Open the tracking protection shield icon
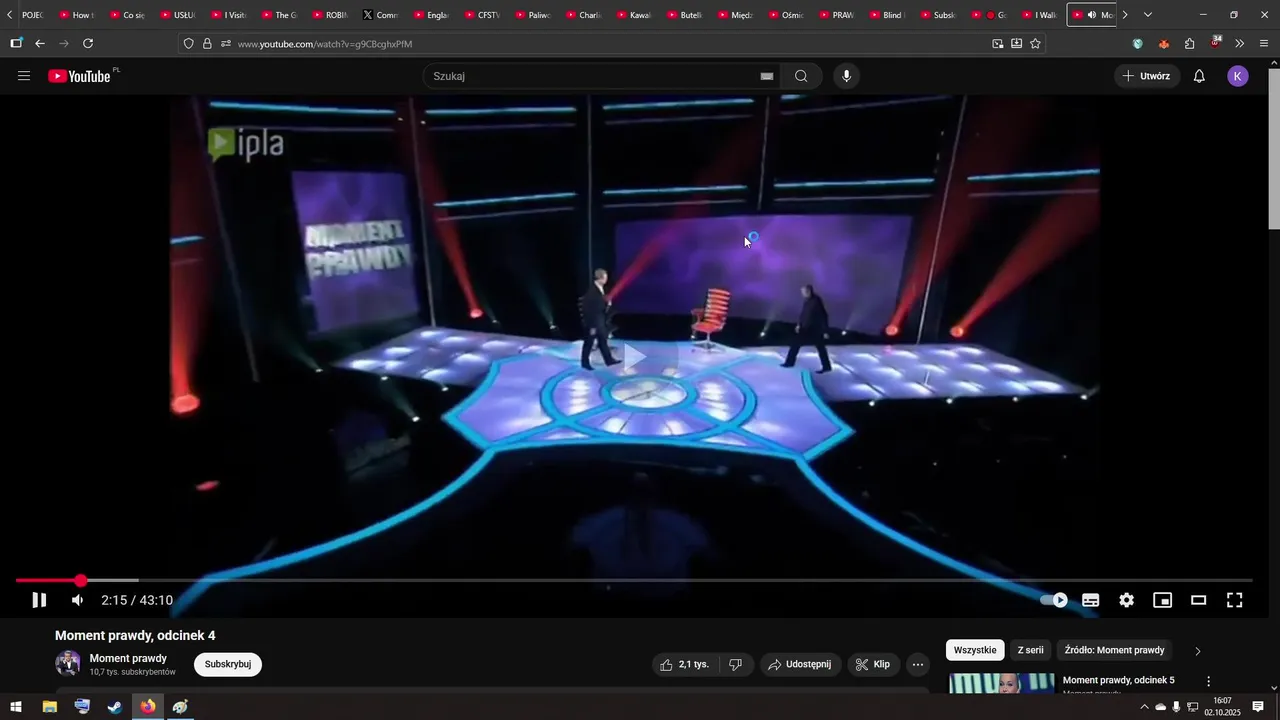 click(188, 43)
